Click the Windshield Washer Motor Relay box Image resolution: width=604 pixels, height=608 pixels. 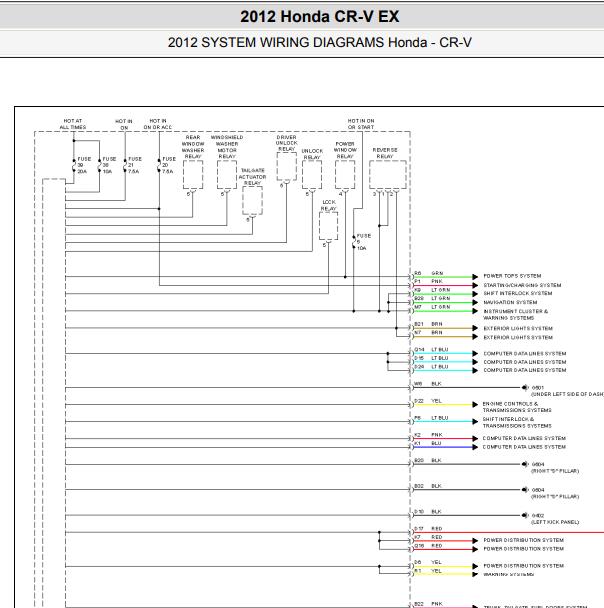click(x=227, y=175)
